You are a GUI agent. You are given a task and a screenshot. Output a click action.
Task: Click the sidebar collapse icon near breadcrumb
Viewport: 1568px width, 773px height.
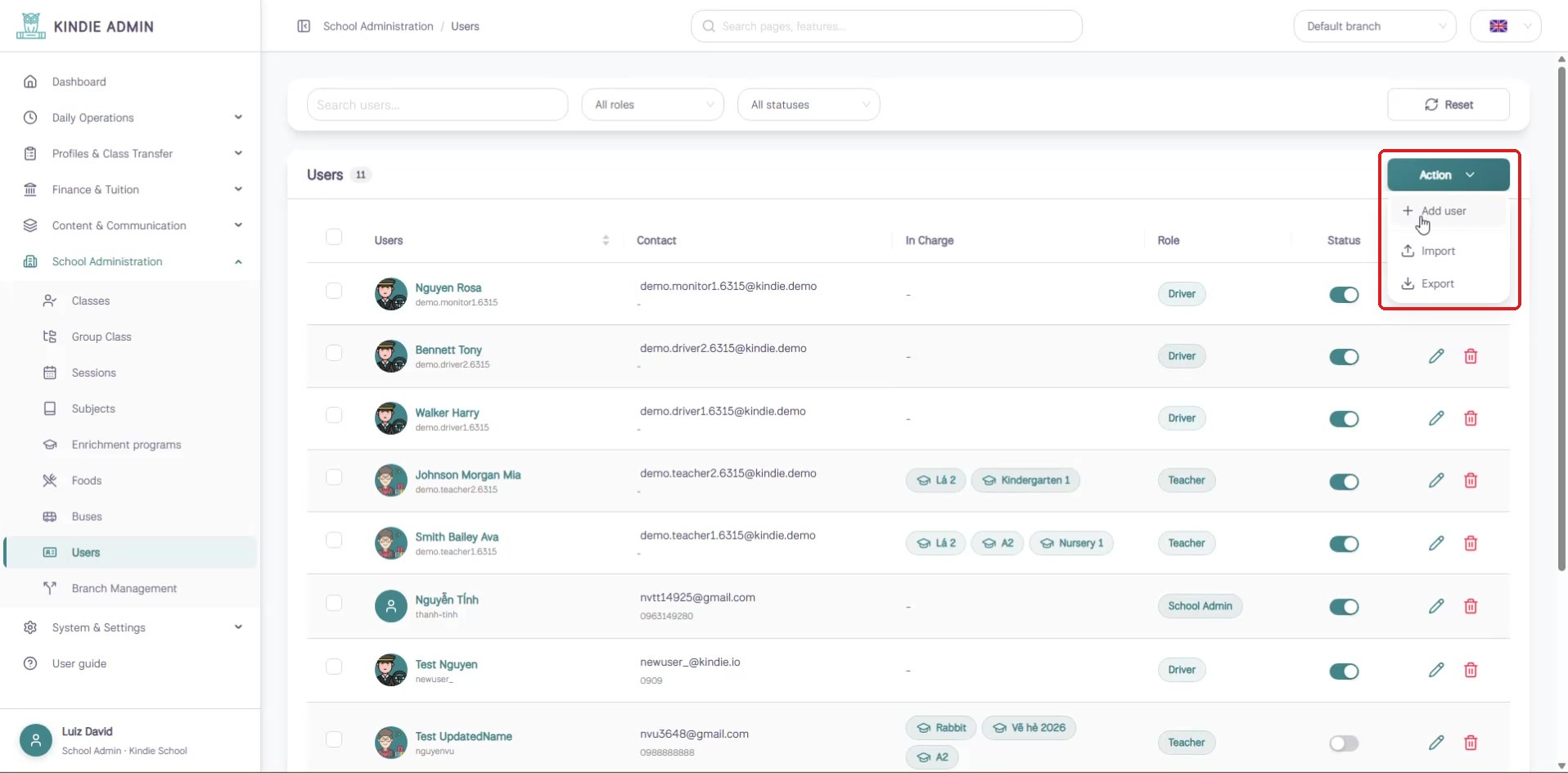tap(304, 26)
